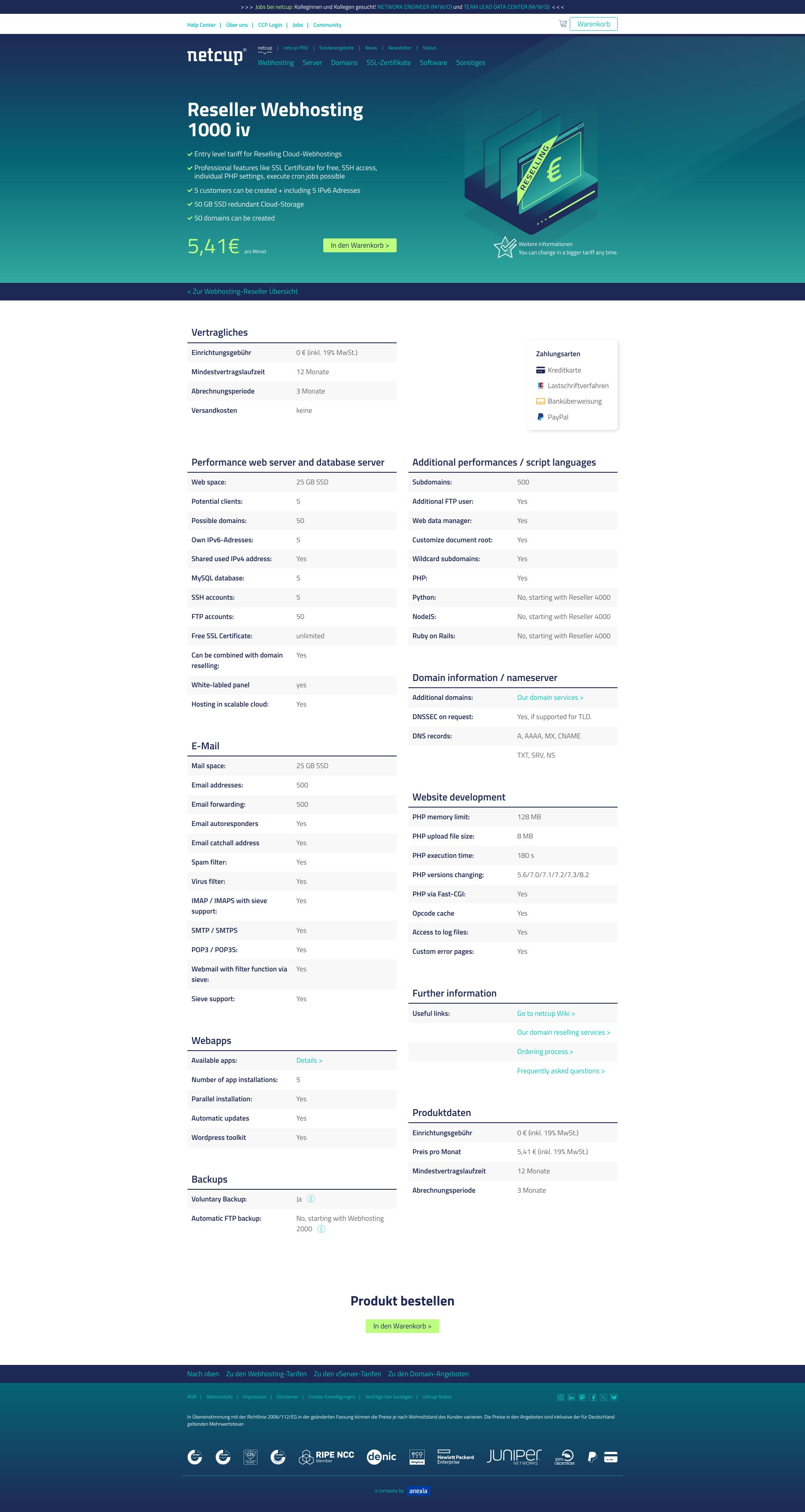Open the X (Twitter) icon
The width and height of the screenshot is (805, 1512).
[603, 1397]
